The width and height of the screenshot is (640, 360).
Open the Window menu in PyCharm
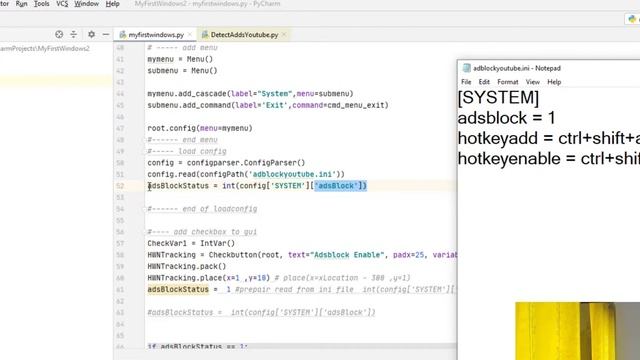87,4
